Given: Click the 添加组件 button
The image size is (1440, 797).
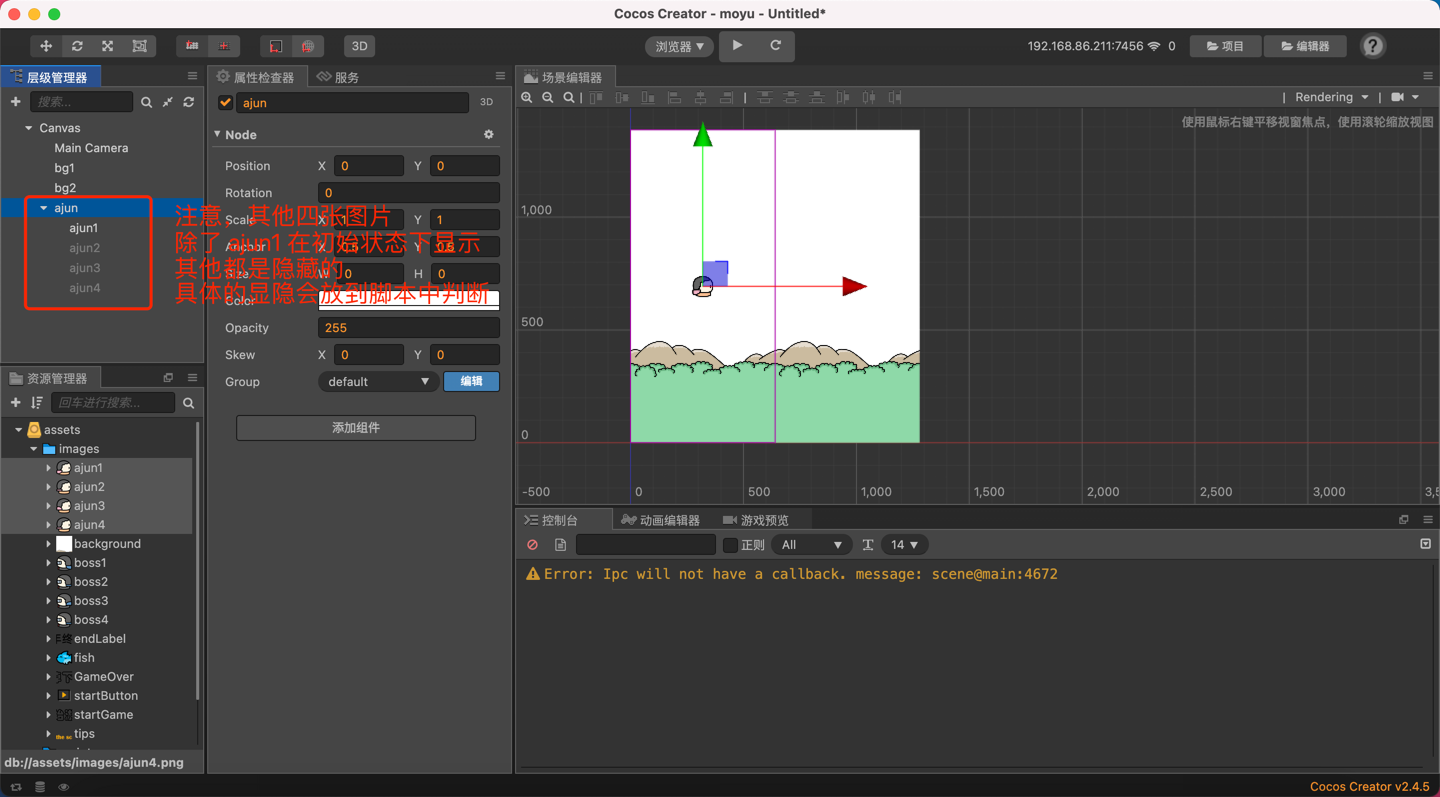Looking at the screenshot, I should 356,427.
